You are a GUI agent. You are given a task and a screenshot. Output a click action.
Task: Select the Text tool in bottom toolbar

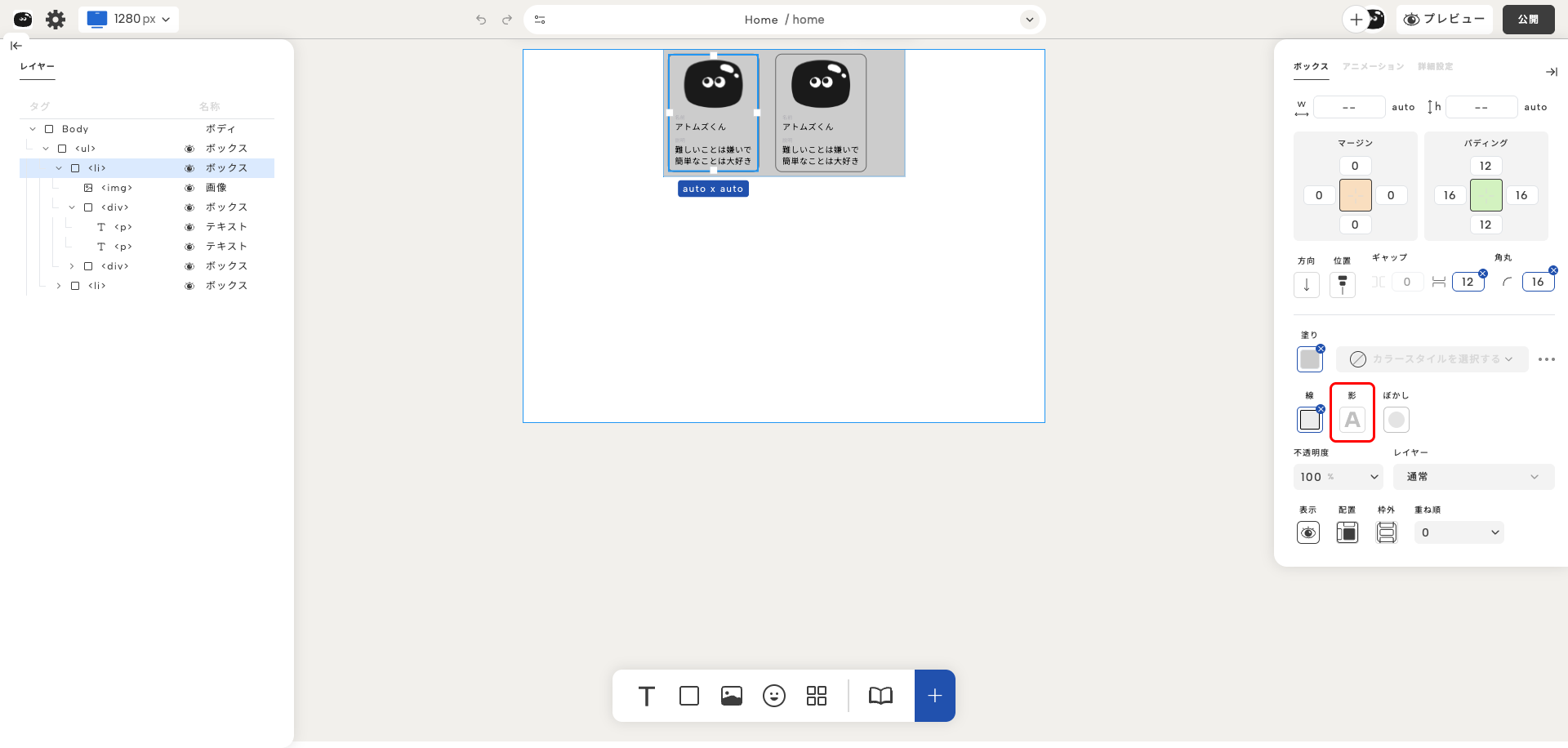646,696
